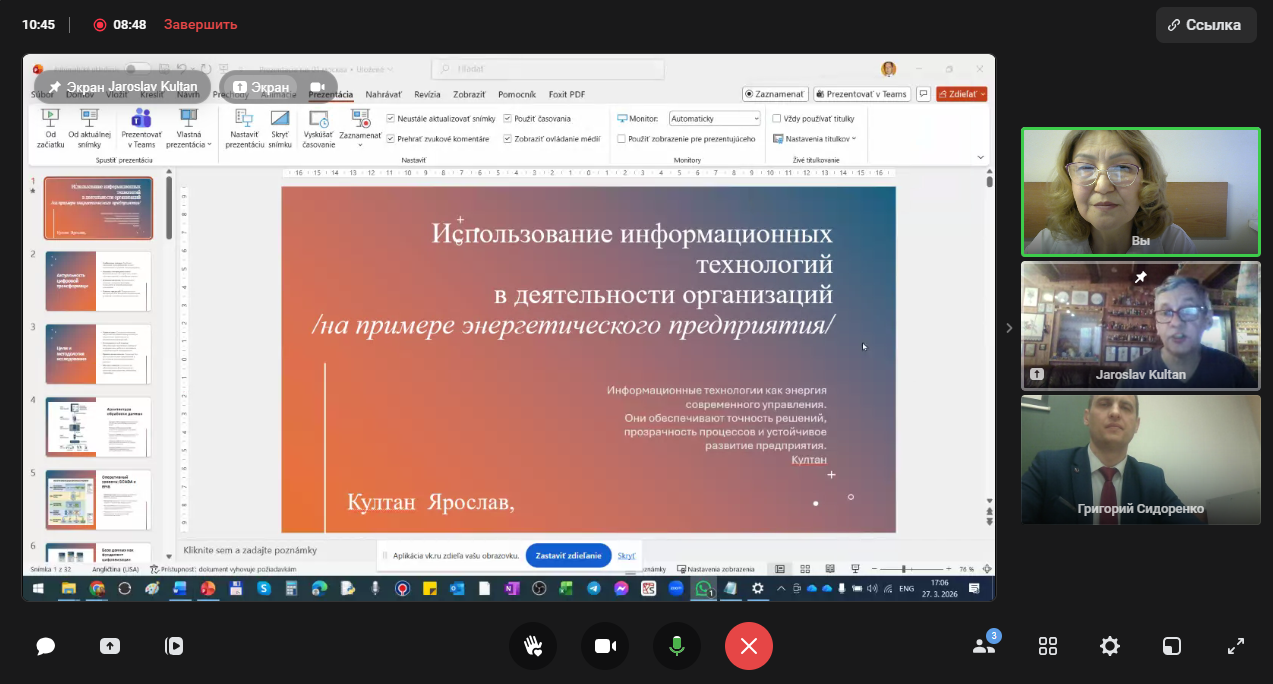Turn off the camera
1273x684 pixels.
click(x=605, y=646)
